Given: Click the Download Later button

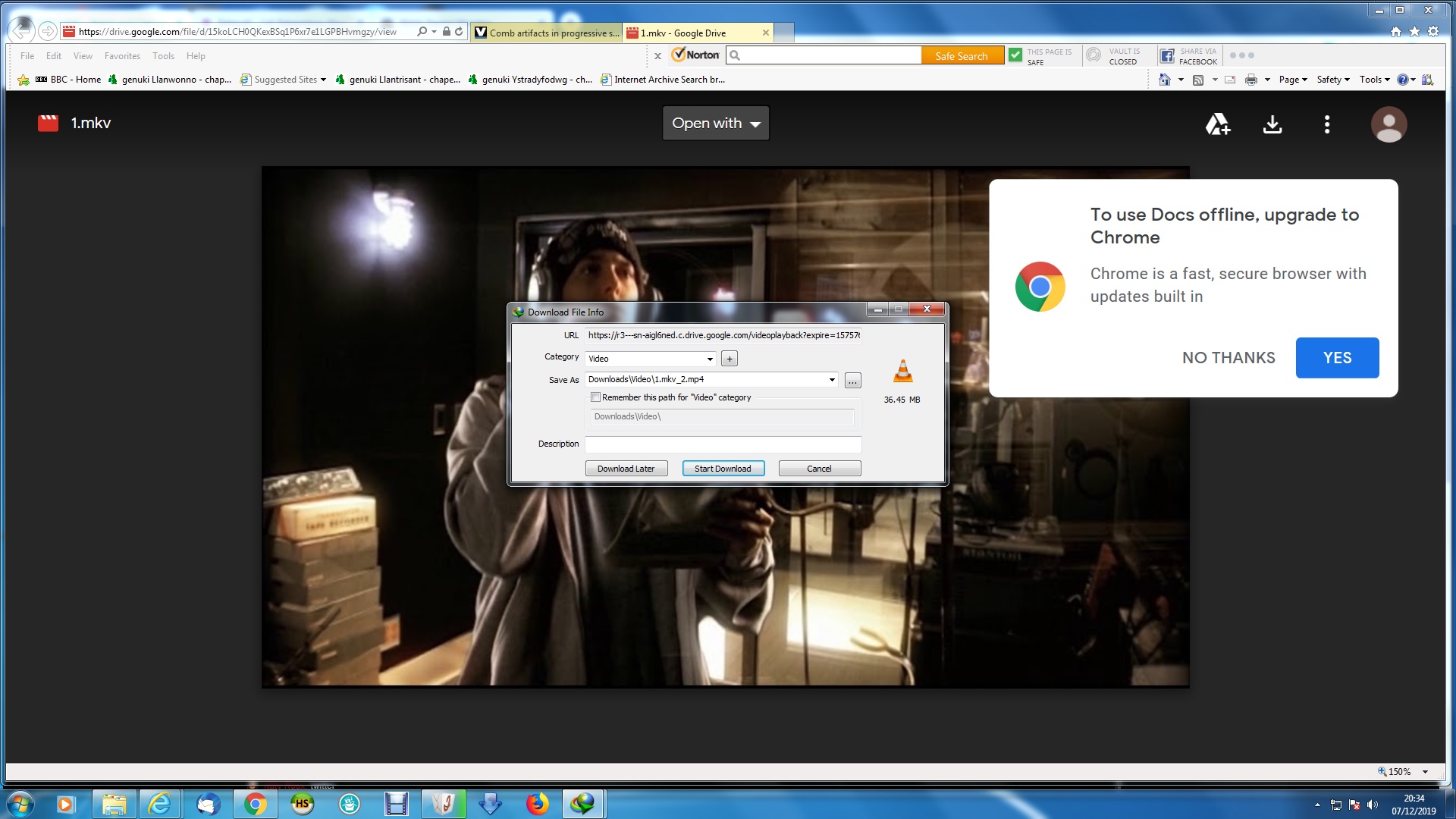Looking at the screenshot, I should pos(626,469).
